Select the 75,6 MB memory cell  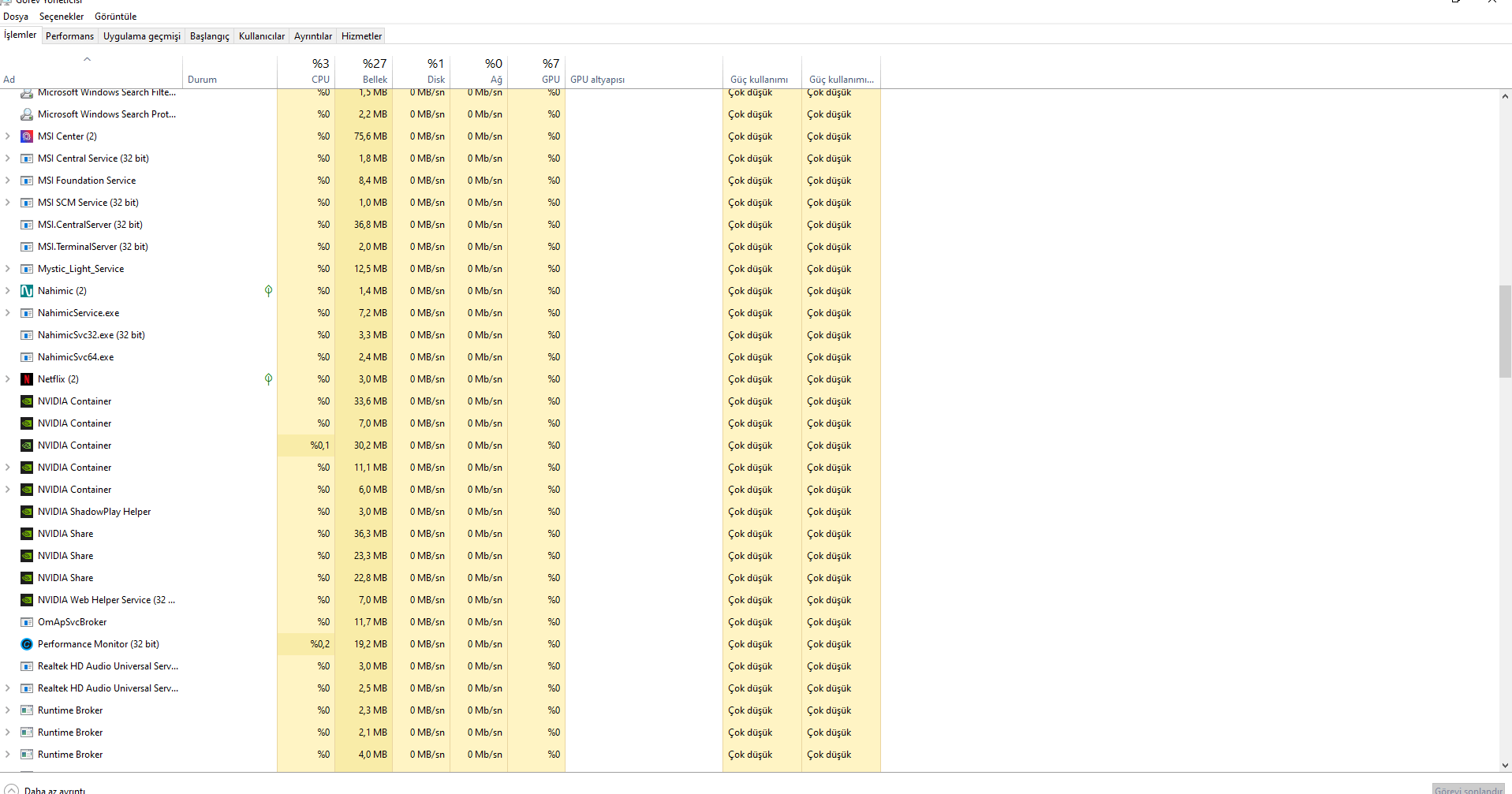point(364,136)
